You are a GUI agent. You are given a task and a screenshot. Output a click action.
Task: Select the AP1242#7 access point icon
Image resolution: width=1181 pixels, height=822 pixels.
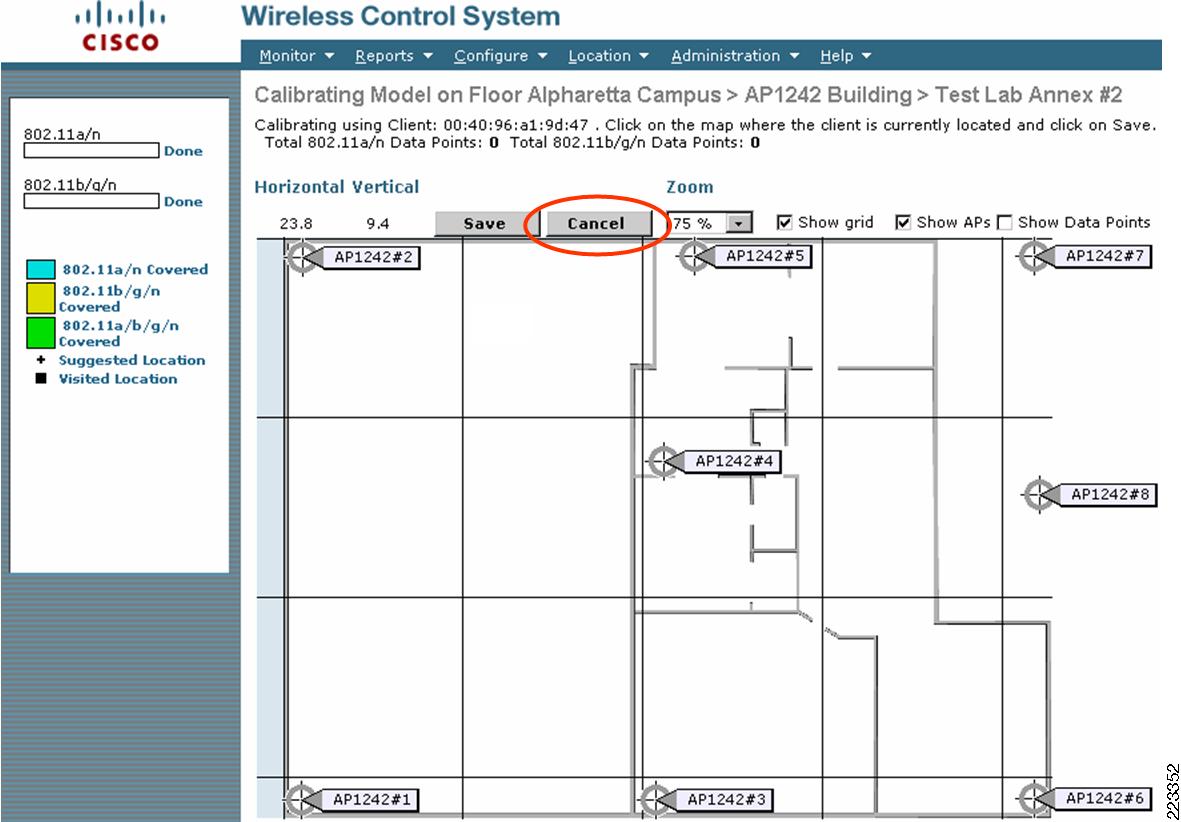coord(1033,256)
